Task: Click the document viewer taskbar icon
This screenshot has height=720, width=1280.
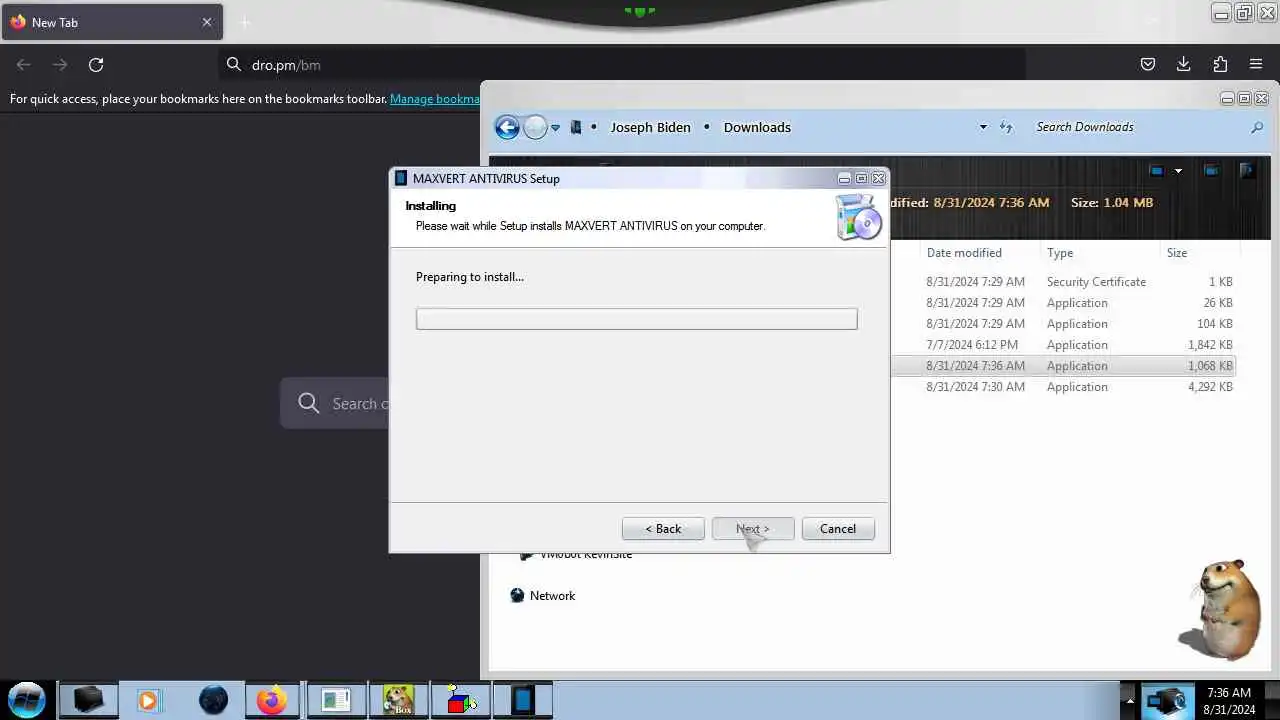Action: pos(336,700)
